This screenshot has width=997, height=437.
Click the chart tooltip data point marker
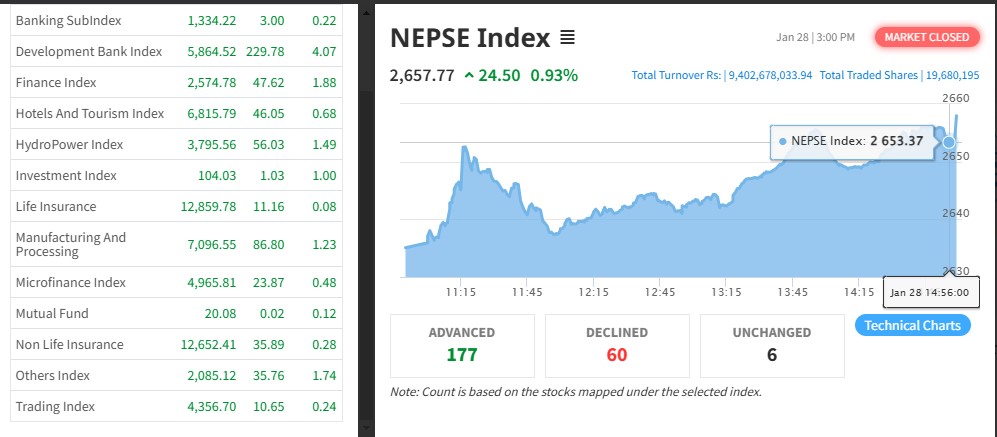[949, 142]
